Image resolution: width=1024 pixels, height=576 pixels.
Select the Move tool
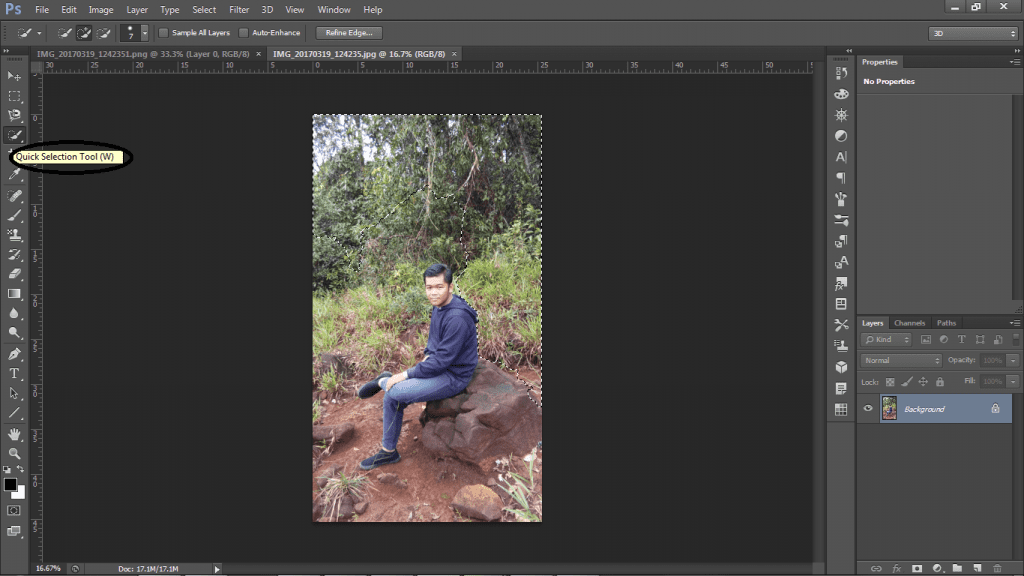[14, 76]
